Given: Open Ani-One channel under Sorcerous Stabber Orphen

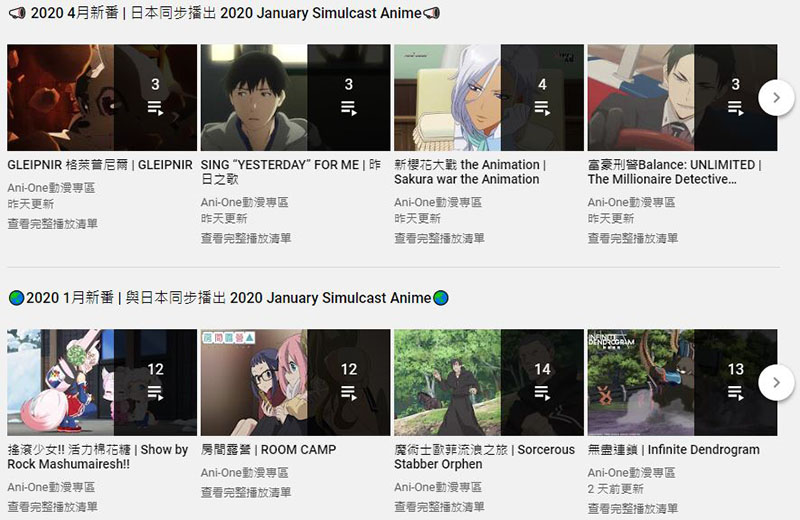Looking at the screenshot, I should coord(438,487).
